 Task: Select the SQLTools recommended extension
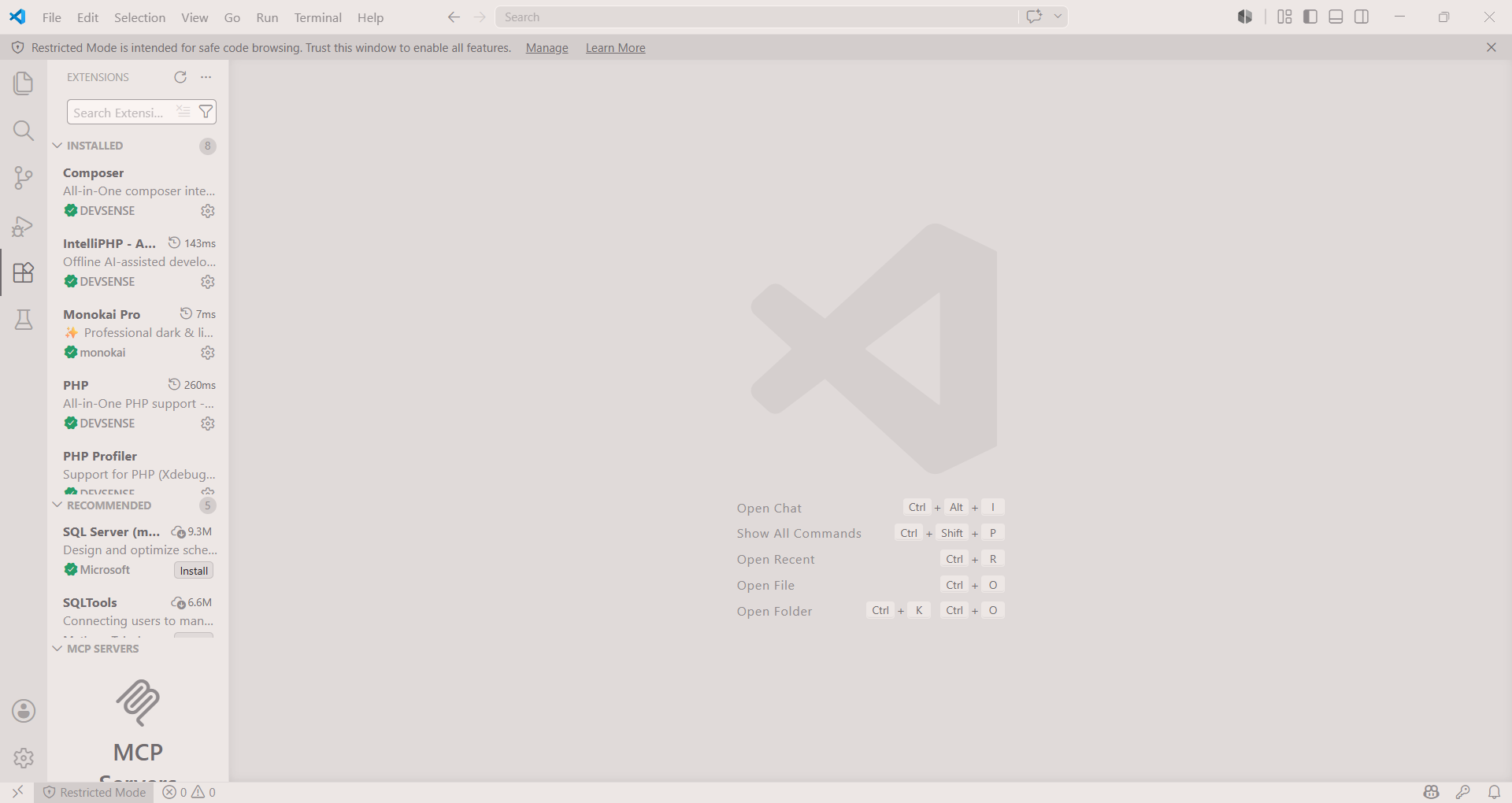tap(138, 614)
